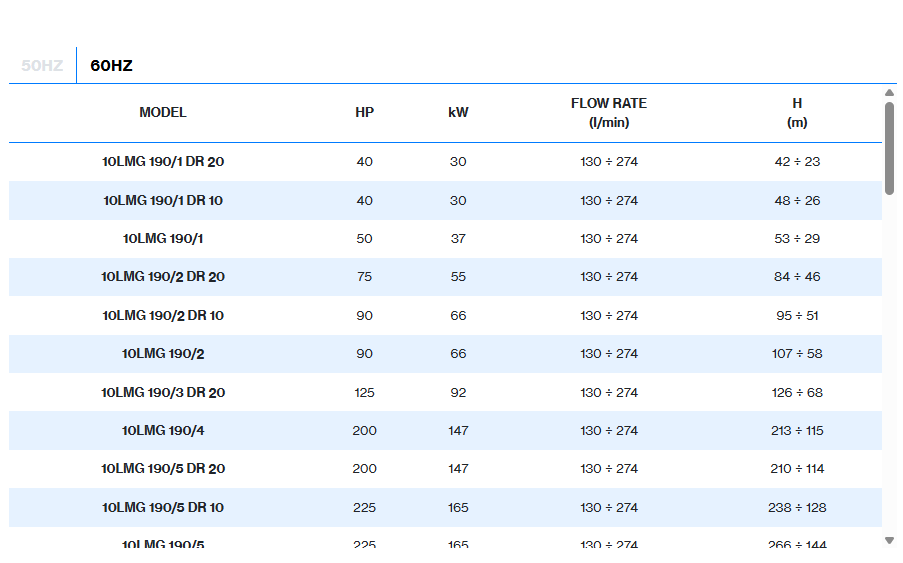Select model 10LMG 190/3 DR 20
The image size is (903, 563).
[163, 393]
